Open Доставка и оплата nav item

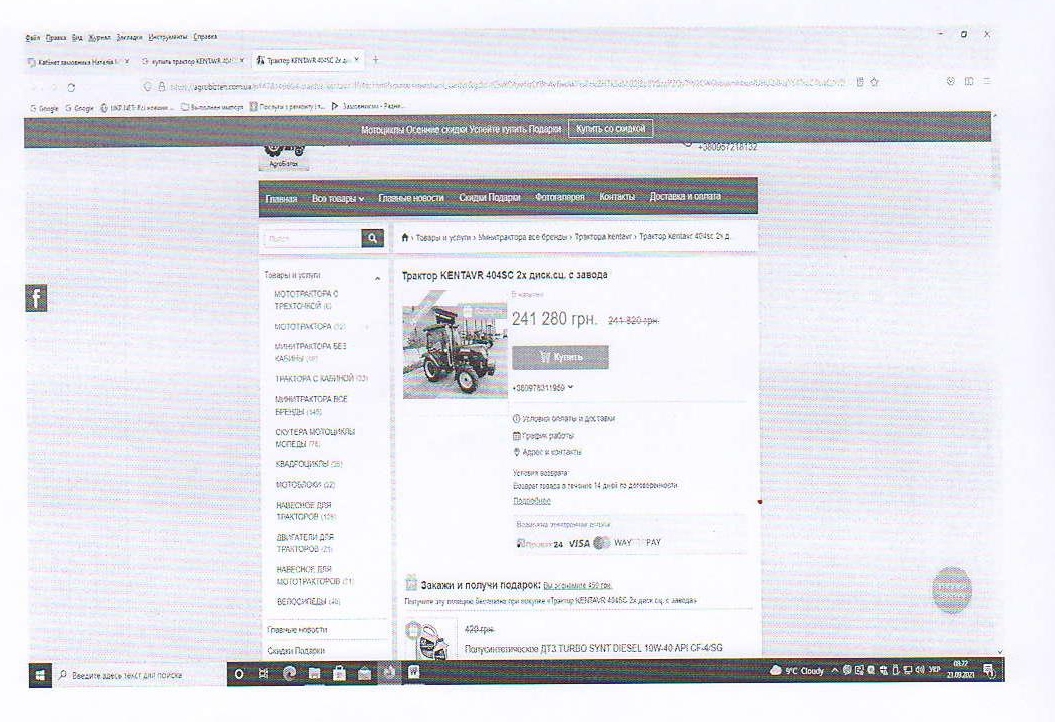[685, 196]
